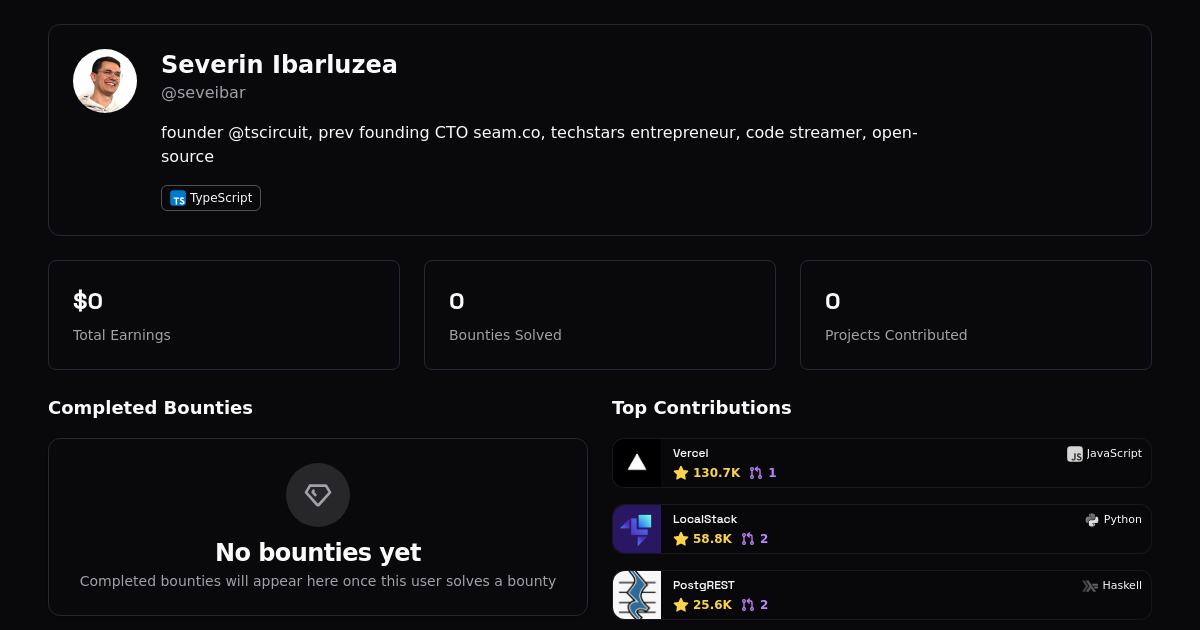Open the LocalStack project name

pyautogui.click(x=705, y=520)
